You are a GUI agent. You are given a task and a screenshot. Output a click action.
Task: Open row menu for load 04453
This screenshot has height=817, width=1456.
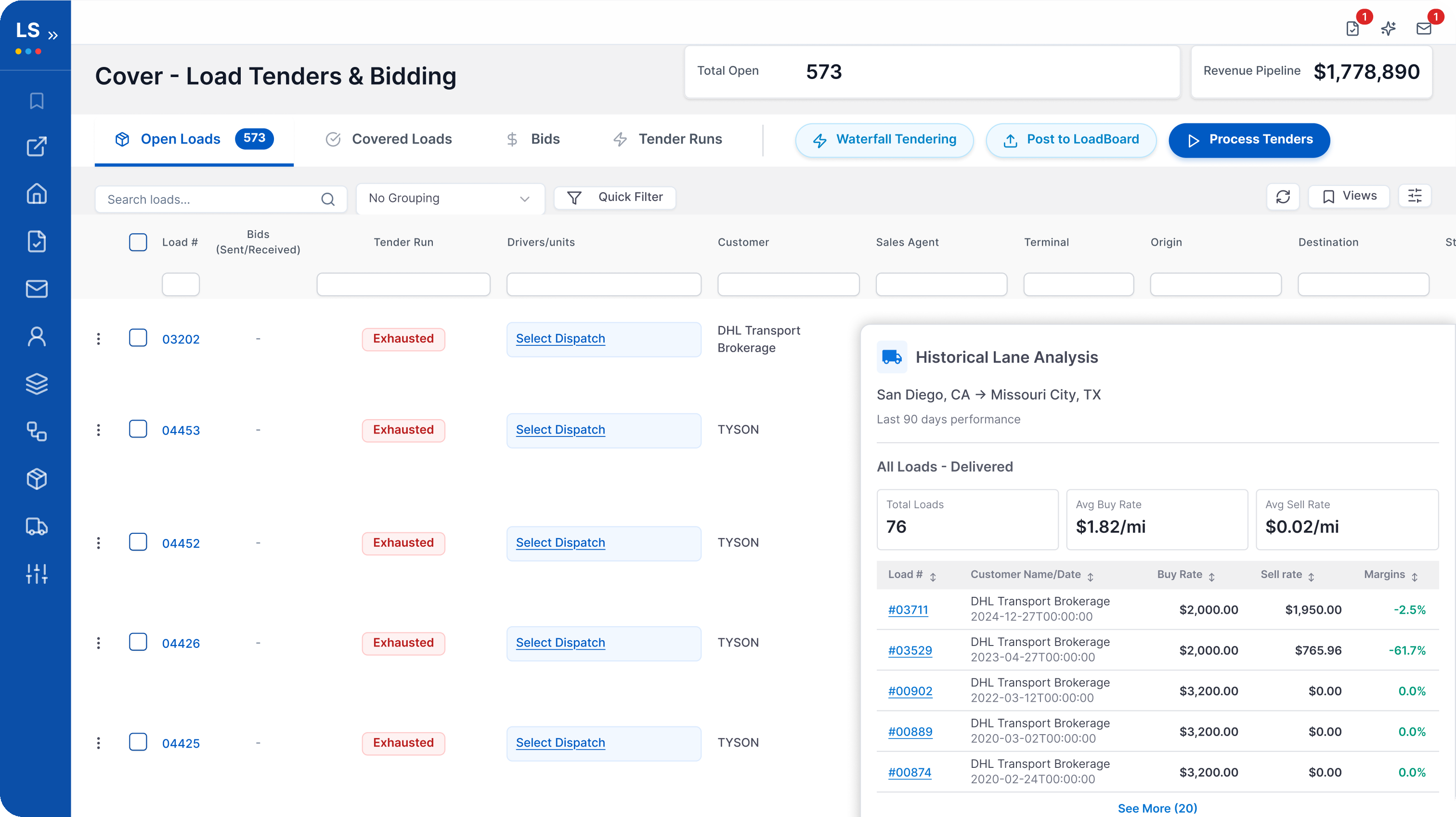point(98,430)
